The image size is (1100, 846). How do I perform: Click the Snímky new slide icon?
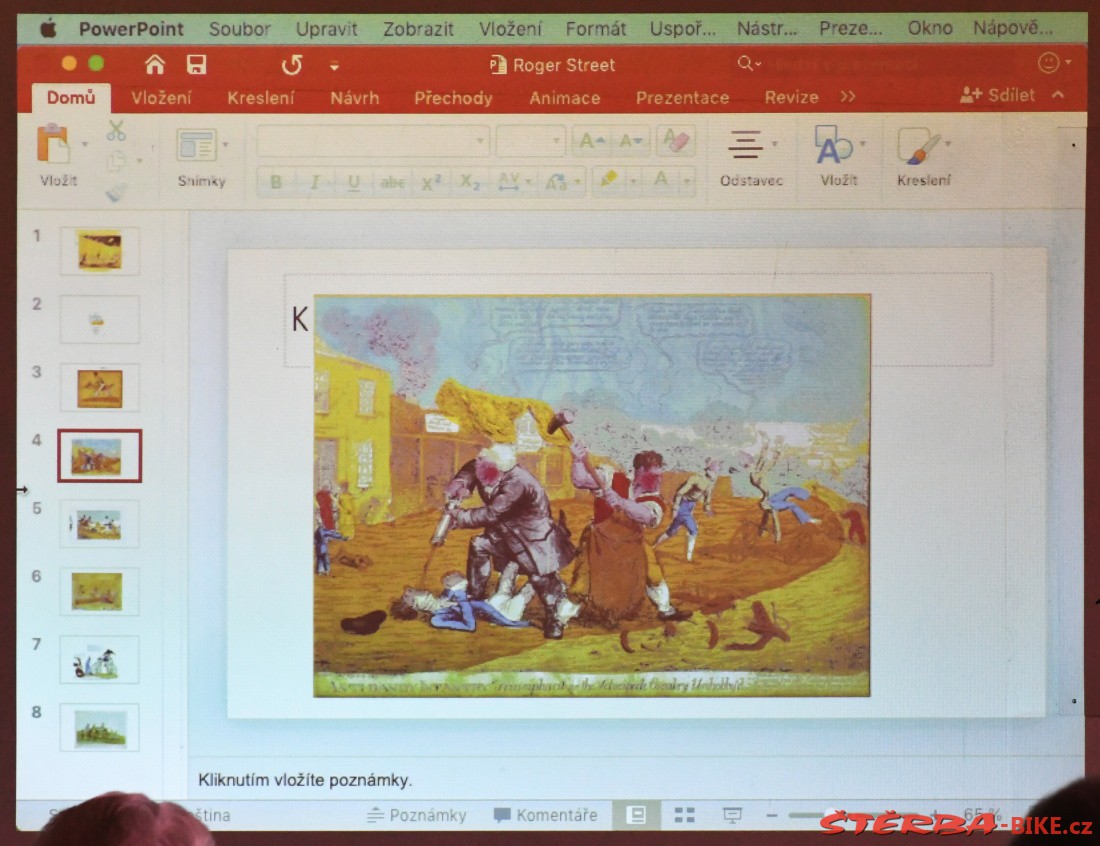(x=196, y=146)
